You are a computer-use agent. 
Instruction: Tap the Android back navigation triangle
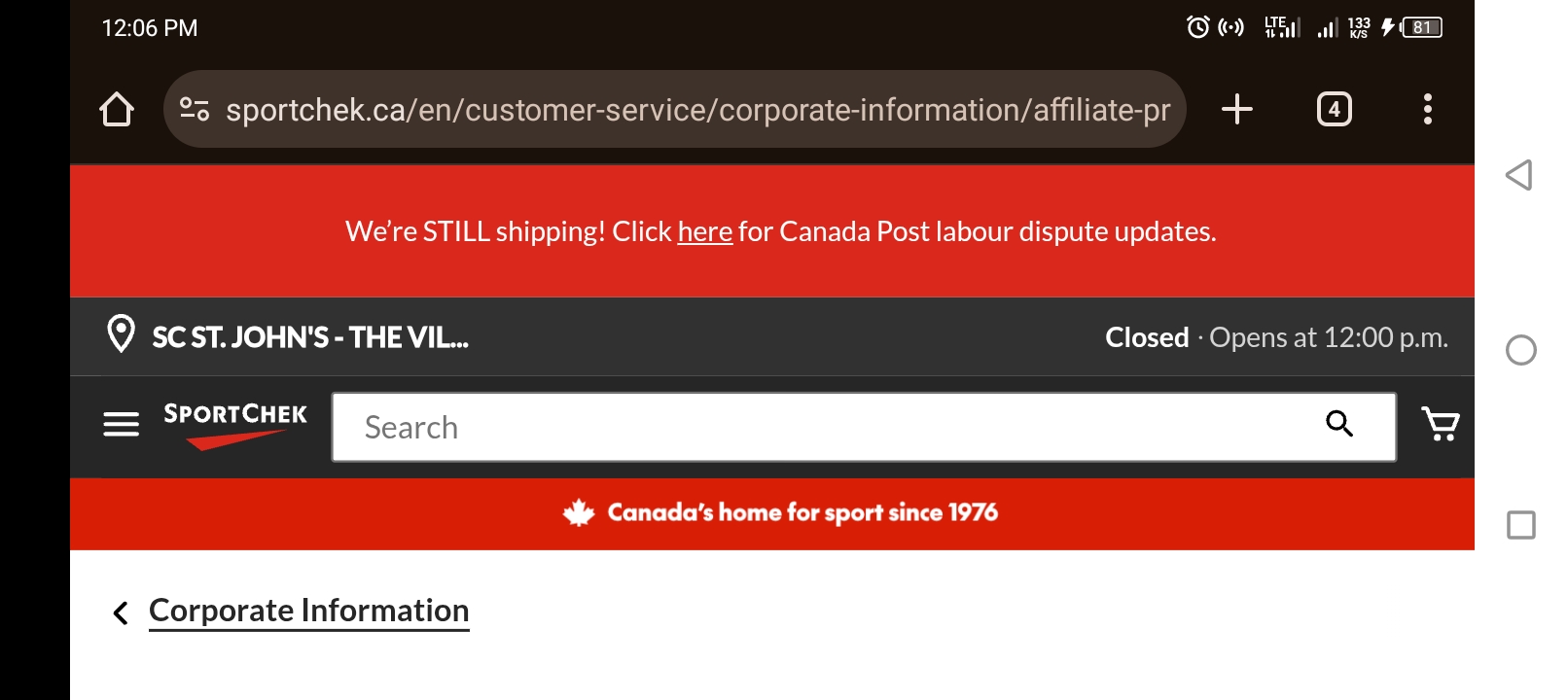click(x=1519, y=175)
